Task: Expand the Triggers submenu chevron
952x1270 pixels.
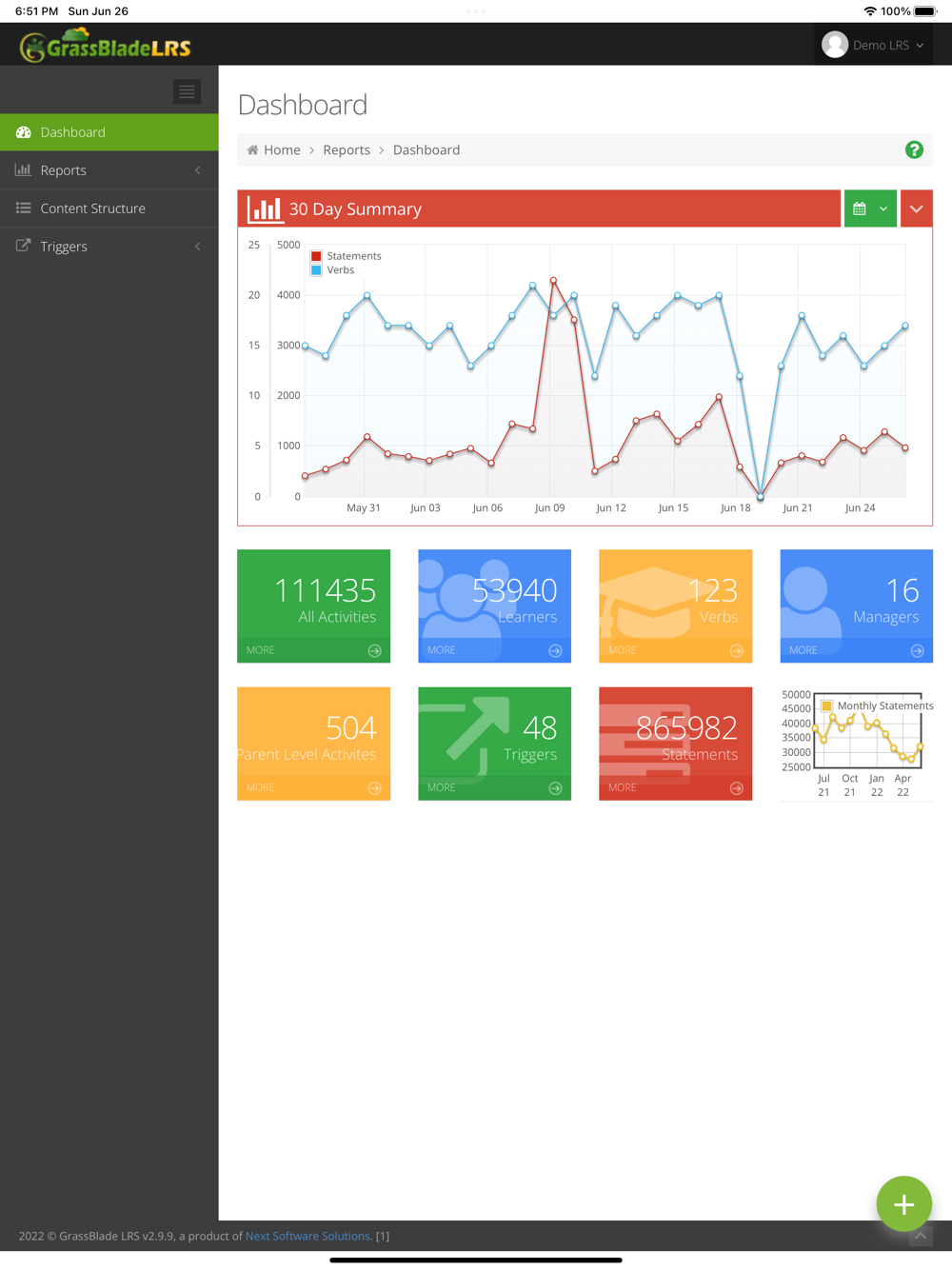Action: pos(198,247)
